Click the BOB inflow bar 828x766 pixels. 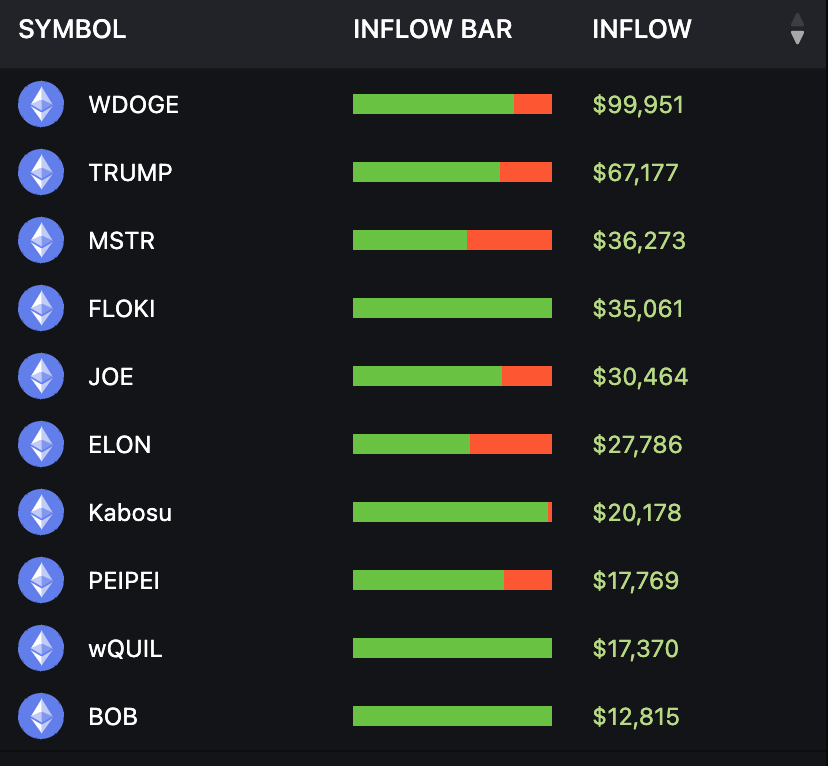pyautogui.click(x=453, y=716)
